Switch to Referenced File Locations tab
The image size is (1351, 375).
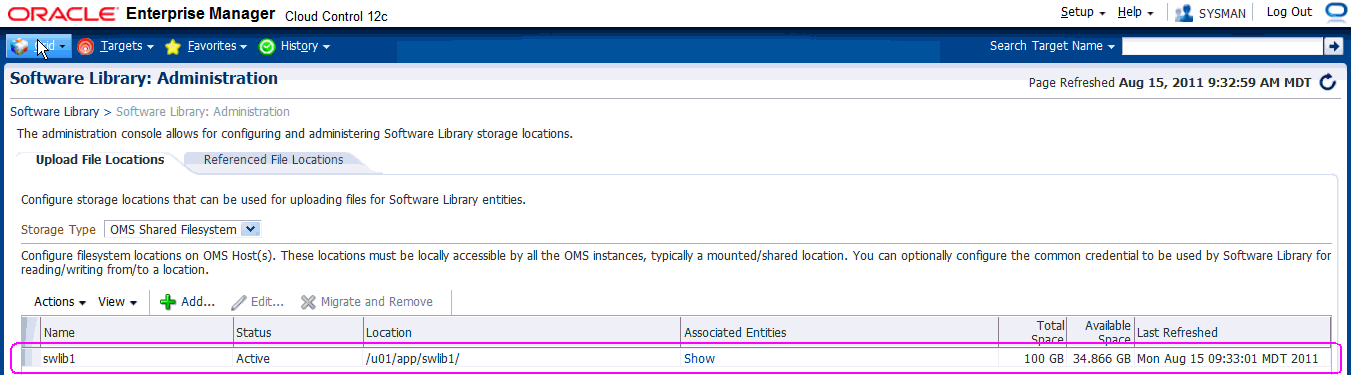273,160
